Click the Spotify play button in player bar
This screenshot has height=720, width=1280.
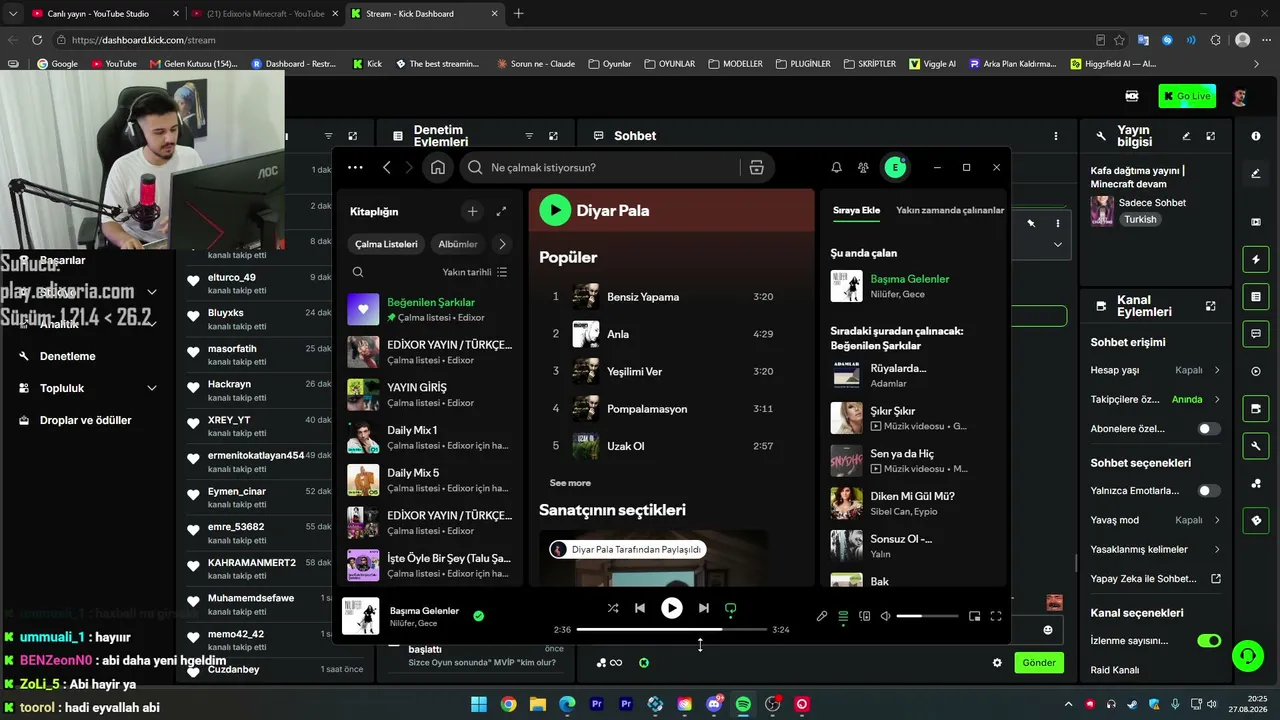tap(672, 608)
